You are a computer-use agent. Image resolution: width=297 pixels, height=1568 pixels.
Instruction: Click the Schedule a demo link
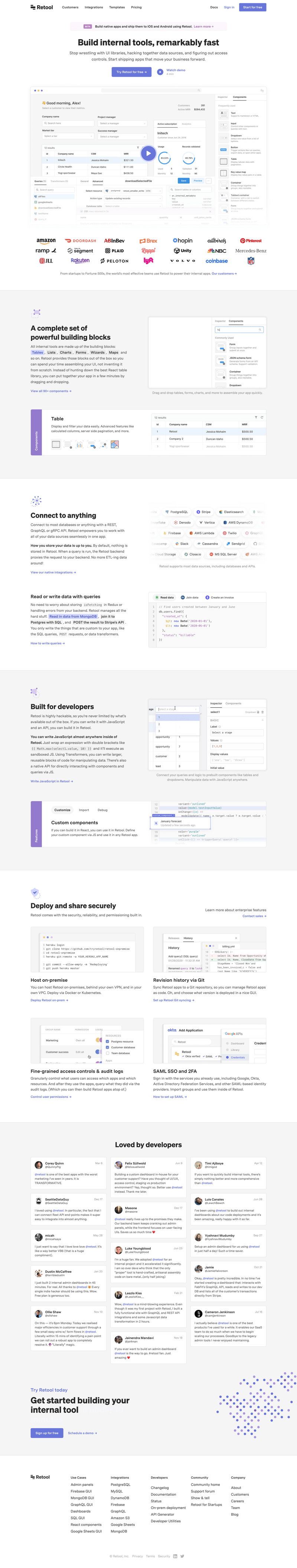[x=82, y=1433]
